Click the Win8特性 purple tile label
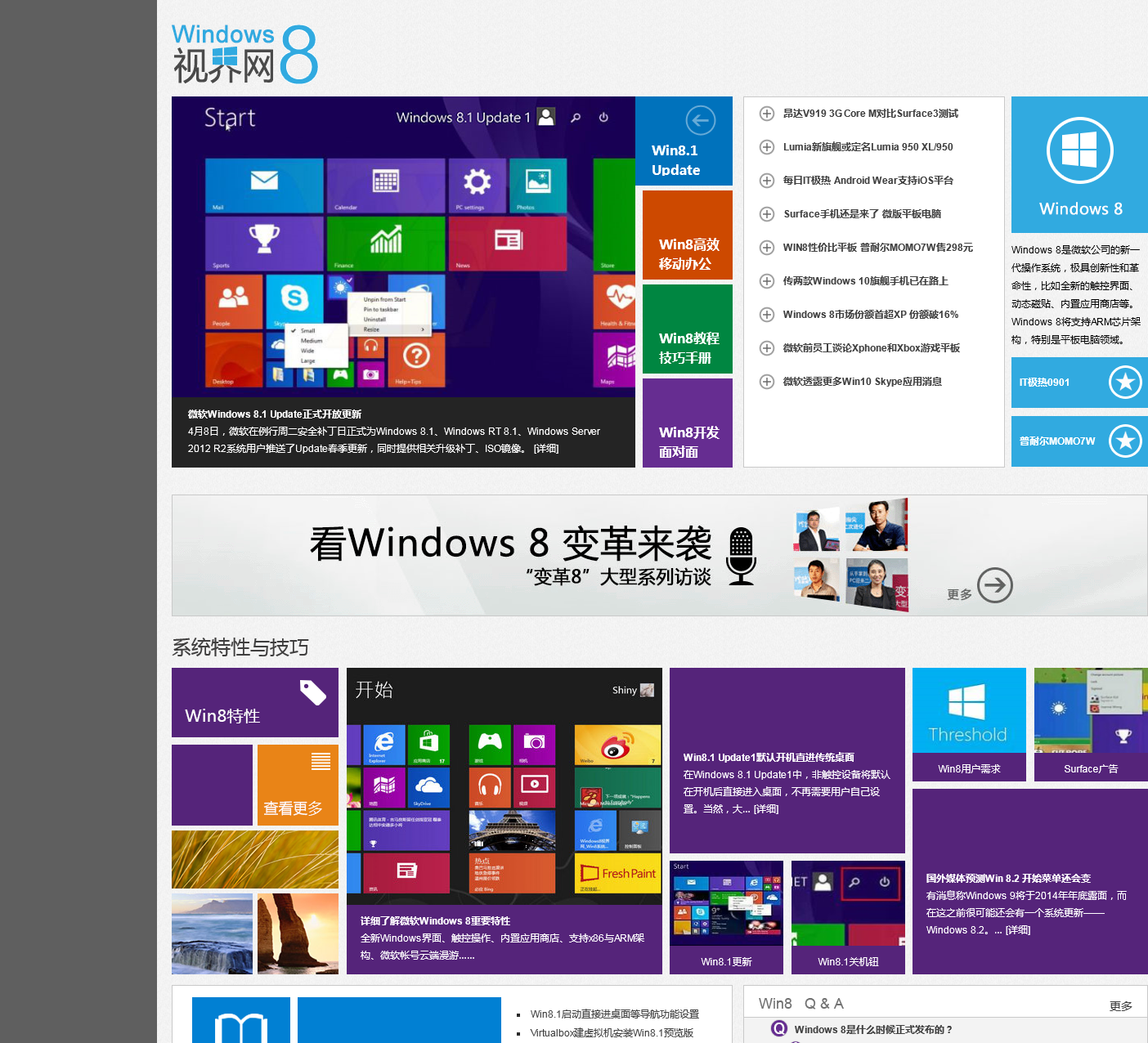This screenshot has width=1148, height=1043. click(x=222, y=716)
